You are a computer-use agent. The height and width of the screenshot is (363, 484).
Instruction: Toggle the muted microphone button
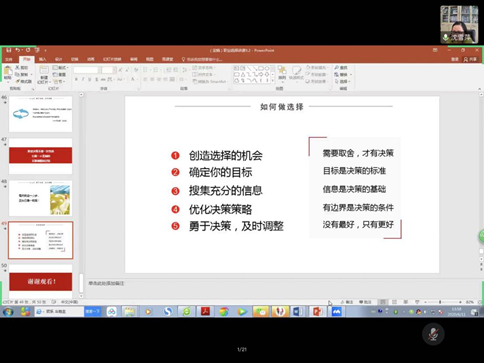pyautogui.click(x=433, y=334)
